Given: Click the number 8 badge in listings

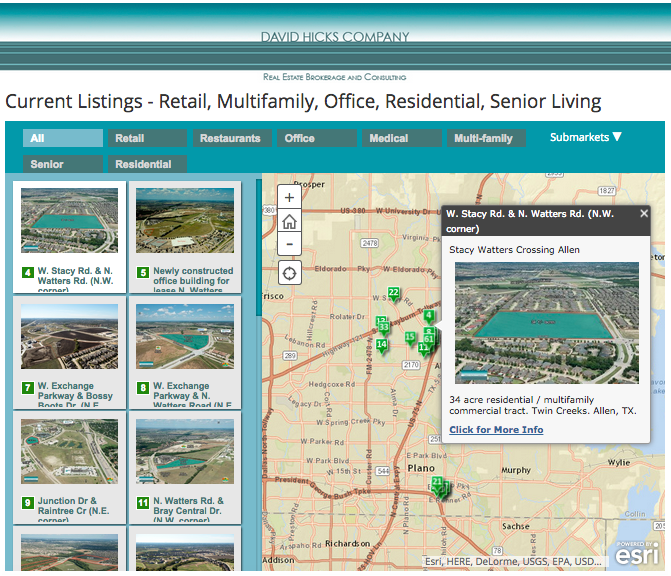Looking at the screenshot, I should point(143,388).
